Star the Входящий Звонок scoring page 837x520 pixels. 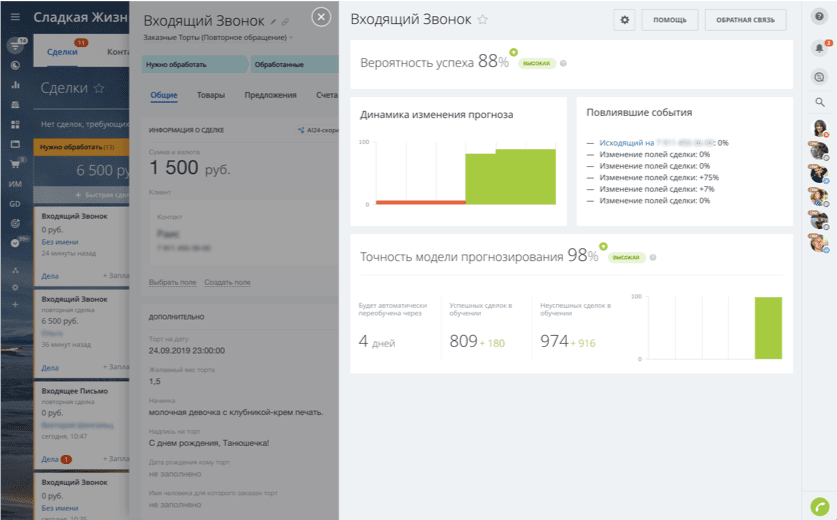(x=483, y=20)
